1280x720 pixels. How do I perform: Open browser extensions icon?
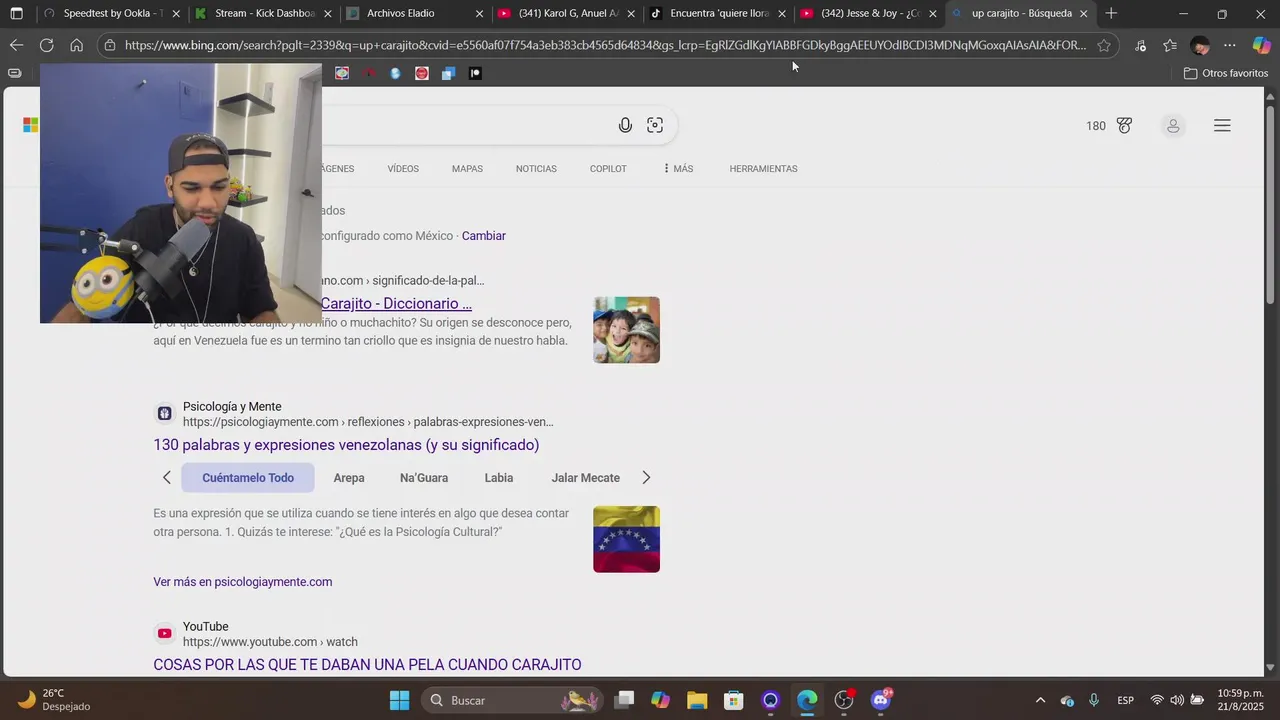[1141, 45]
